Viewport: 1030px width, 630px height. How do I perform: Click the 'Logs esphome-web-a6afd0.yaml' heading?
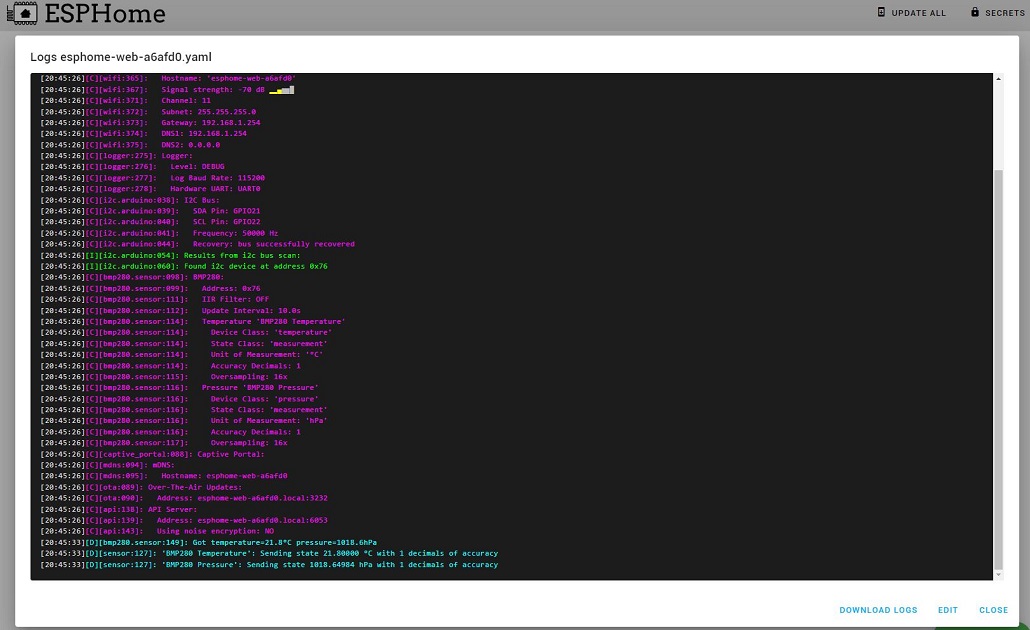[121, 57]
